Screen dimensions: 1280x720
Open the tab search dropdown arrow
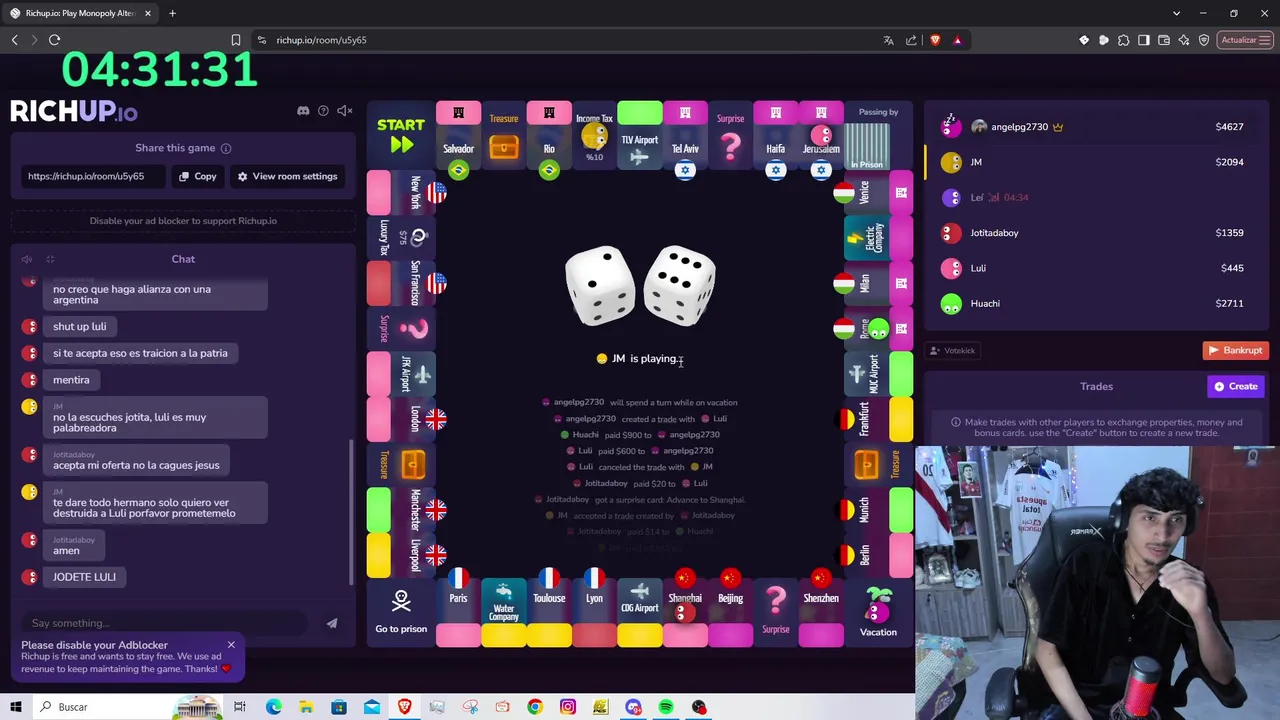pyautogui.click(x=1176, y=13)
